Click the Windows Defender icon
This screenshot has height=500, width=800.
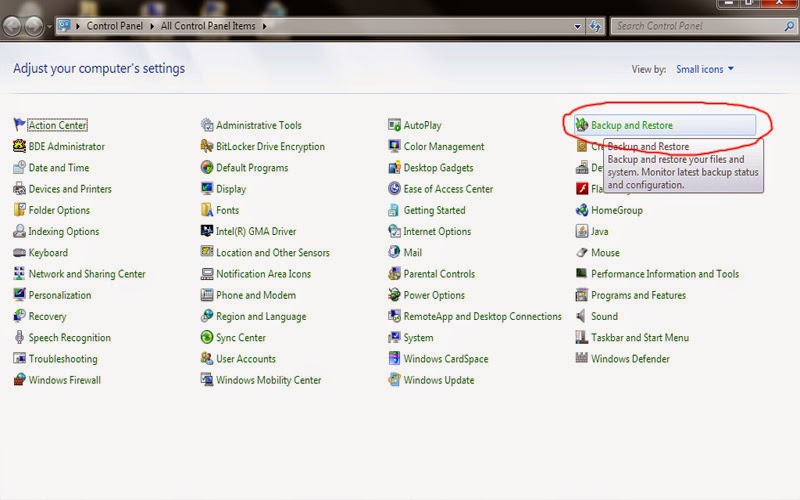tap(582, 359)
